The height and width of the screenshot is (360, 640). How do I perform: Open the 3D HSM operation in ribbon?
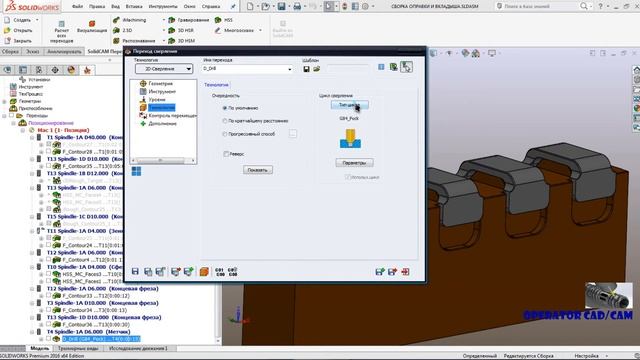pyautogui.click(x=182, y=41)
